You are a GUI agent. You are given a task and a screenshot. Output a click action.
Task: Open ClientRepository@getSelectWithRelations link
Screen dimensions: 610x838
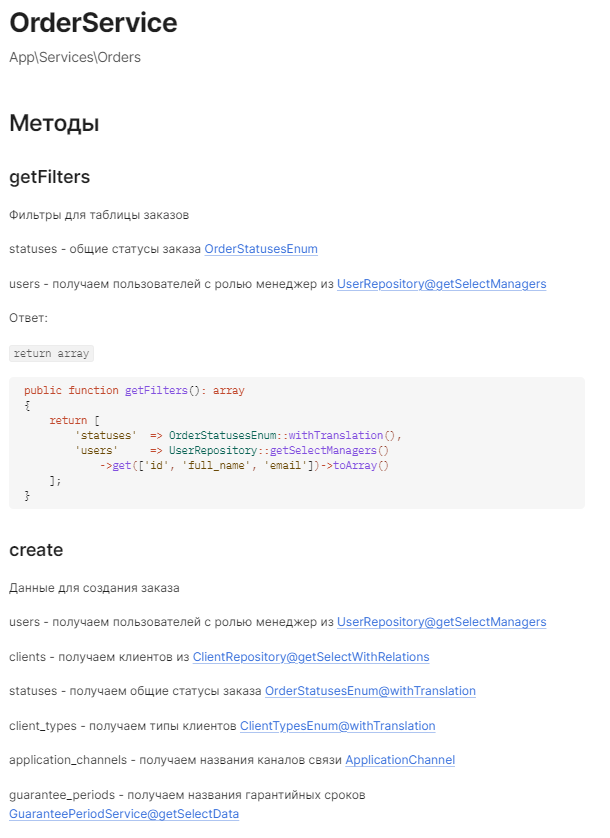click(x=311, y=657)
